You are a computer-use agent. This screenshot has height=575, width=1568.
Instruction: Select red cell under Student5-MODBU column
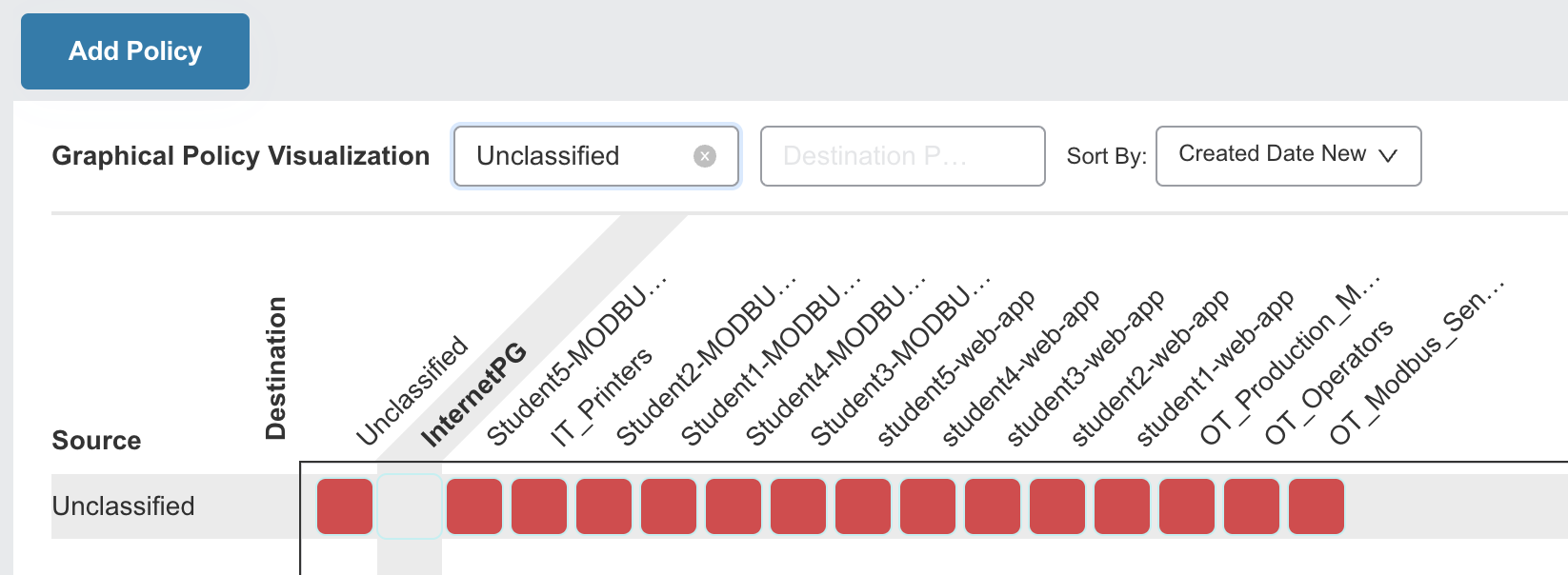click(x=474, y=506)
